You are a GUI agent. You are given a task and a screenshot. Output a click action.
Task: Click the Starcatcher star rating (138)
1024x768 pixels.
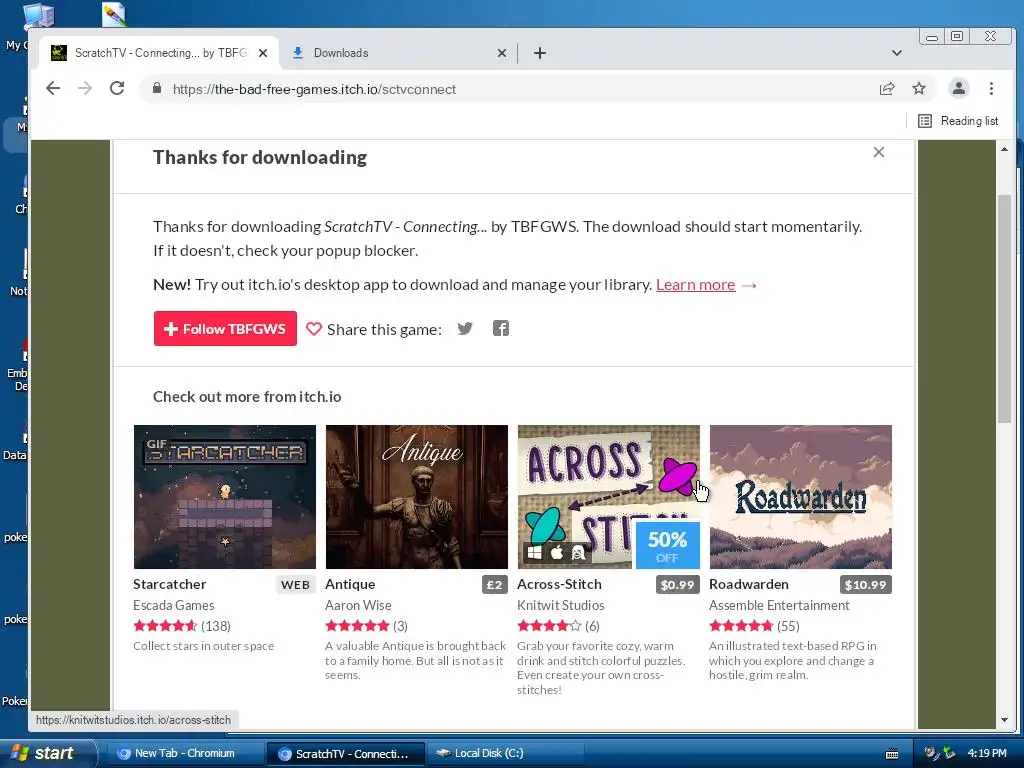(x=182, y=626)
